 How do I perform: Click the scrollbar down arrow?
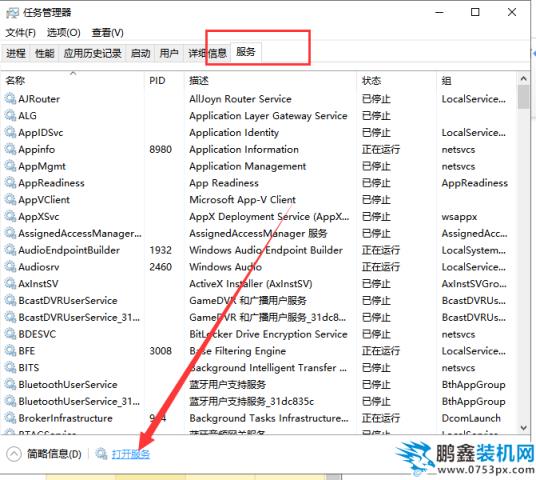click(x=523, y=428)
